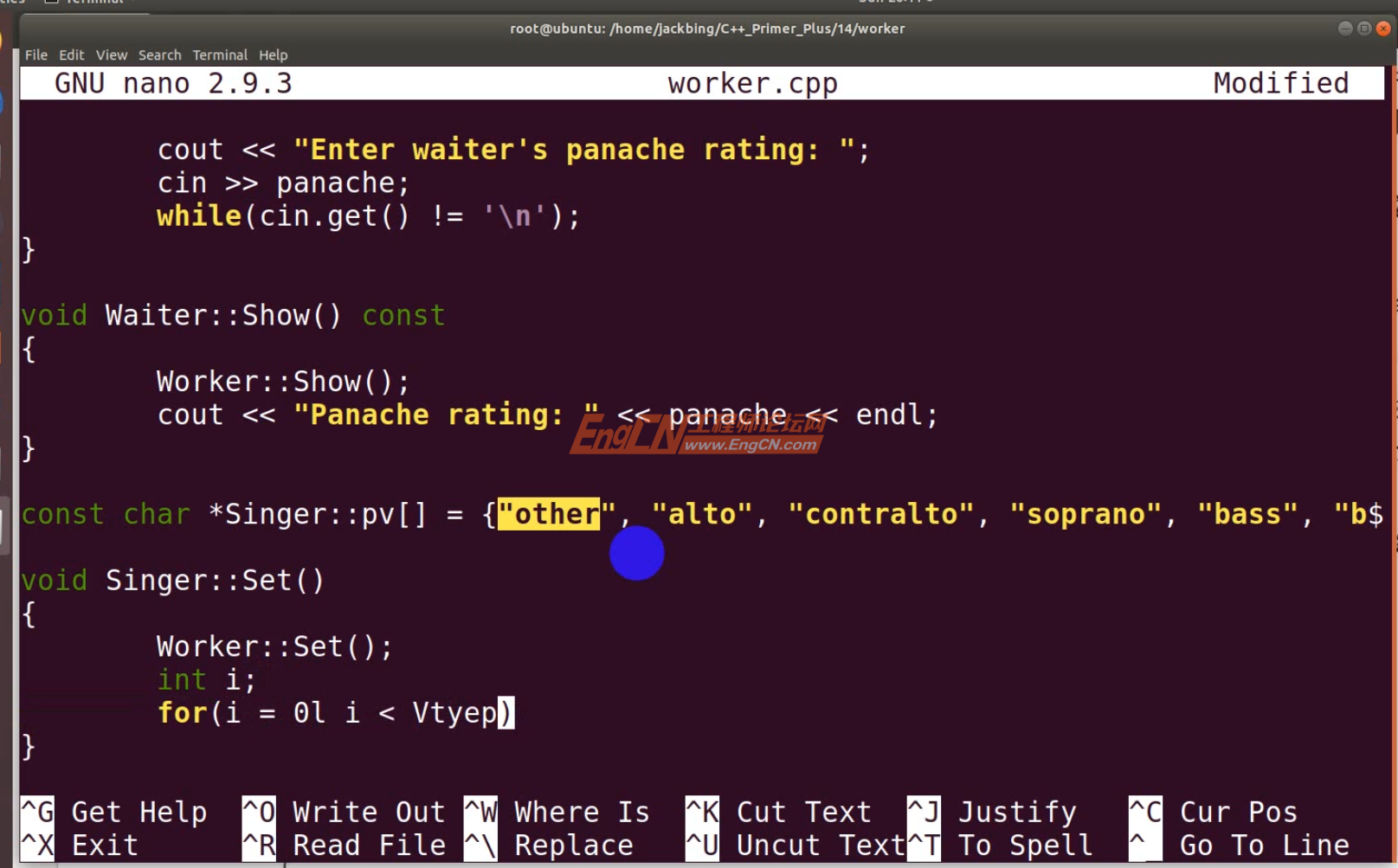Screen dimensions: 1398x868
Task: Open the Terminal app indicator dropdown in top bar
Action: [x=87, y=3]
